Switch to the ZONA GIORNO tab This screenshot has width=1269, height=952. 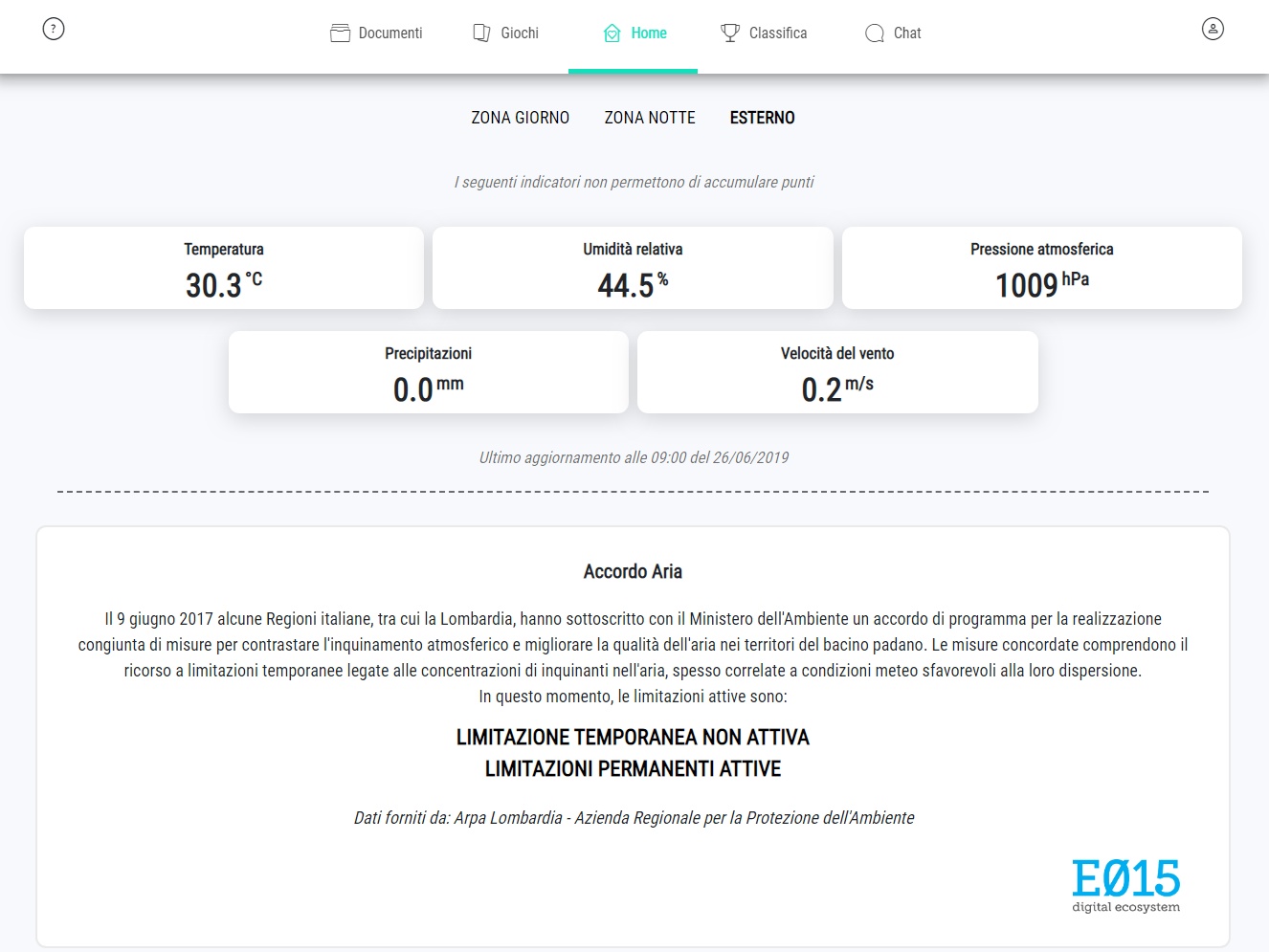pyautogui.click(x=520, y=118)
